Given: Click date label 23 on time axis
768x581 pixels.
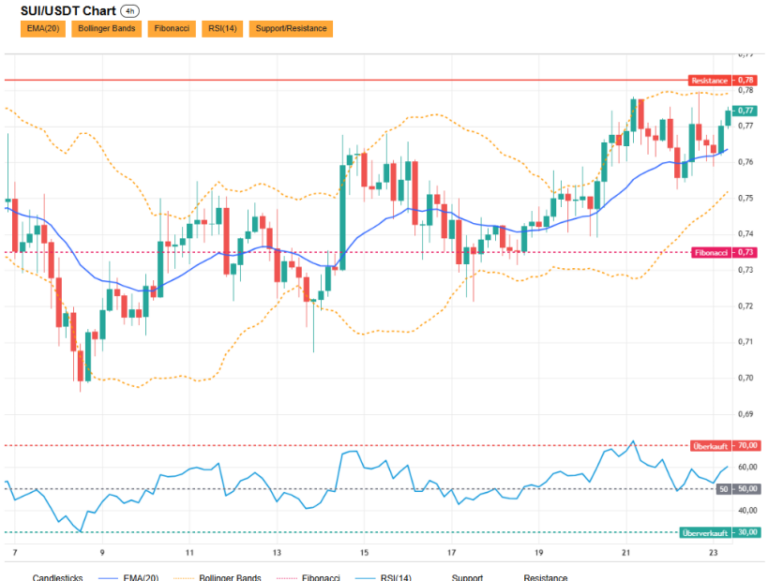Looking at the screenshot, I should pos(713,553).
